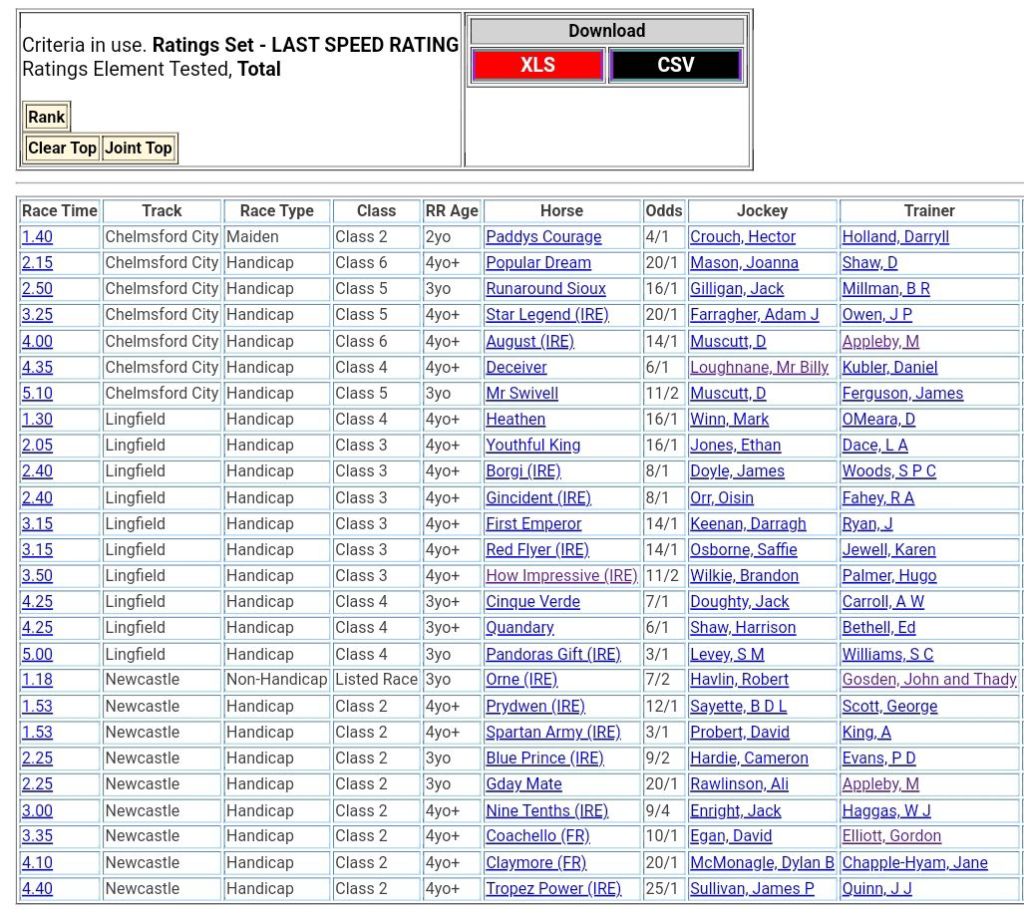This screenshot has width=1024, height=916.
Task: Select horse Tropez Power (IRE)
Action: pos(553,889)
